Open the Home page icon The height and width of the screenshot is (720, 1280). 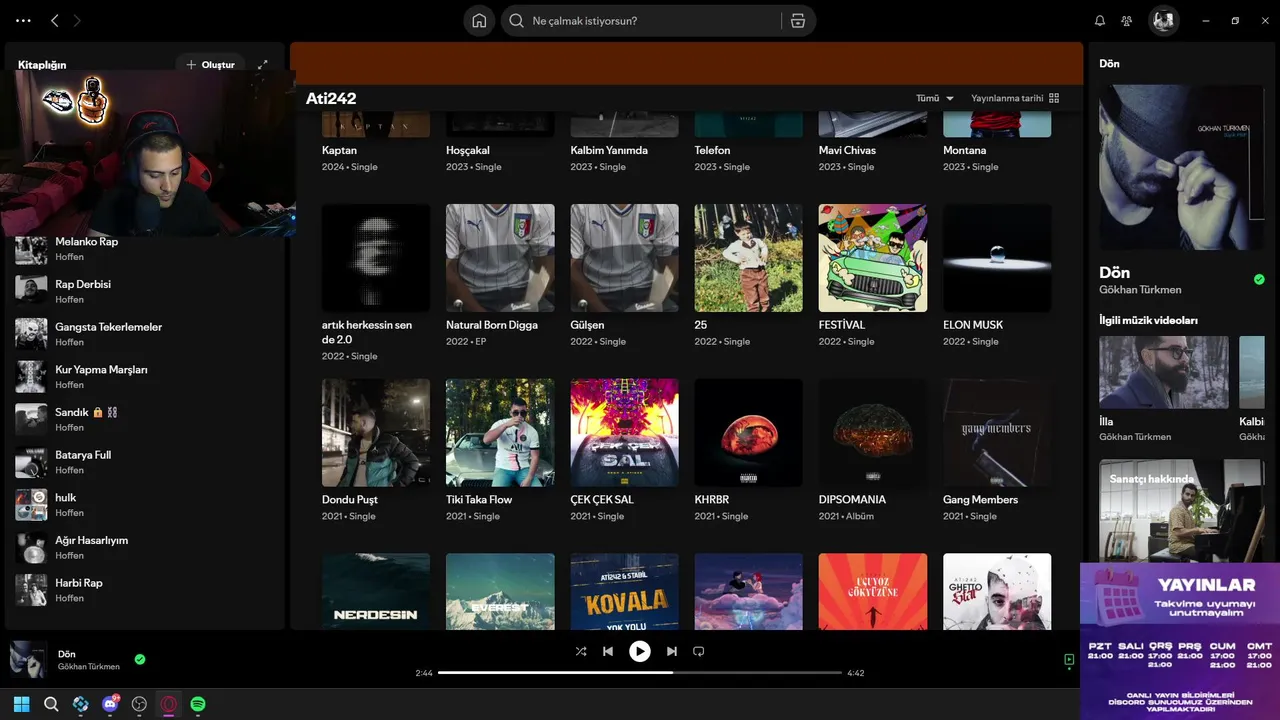(x=479, y=21)
